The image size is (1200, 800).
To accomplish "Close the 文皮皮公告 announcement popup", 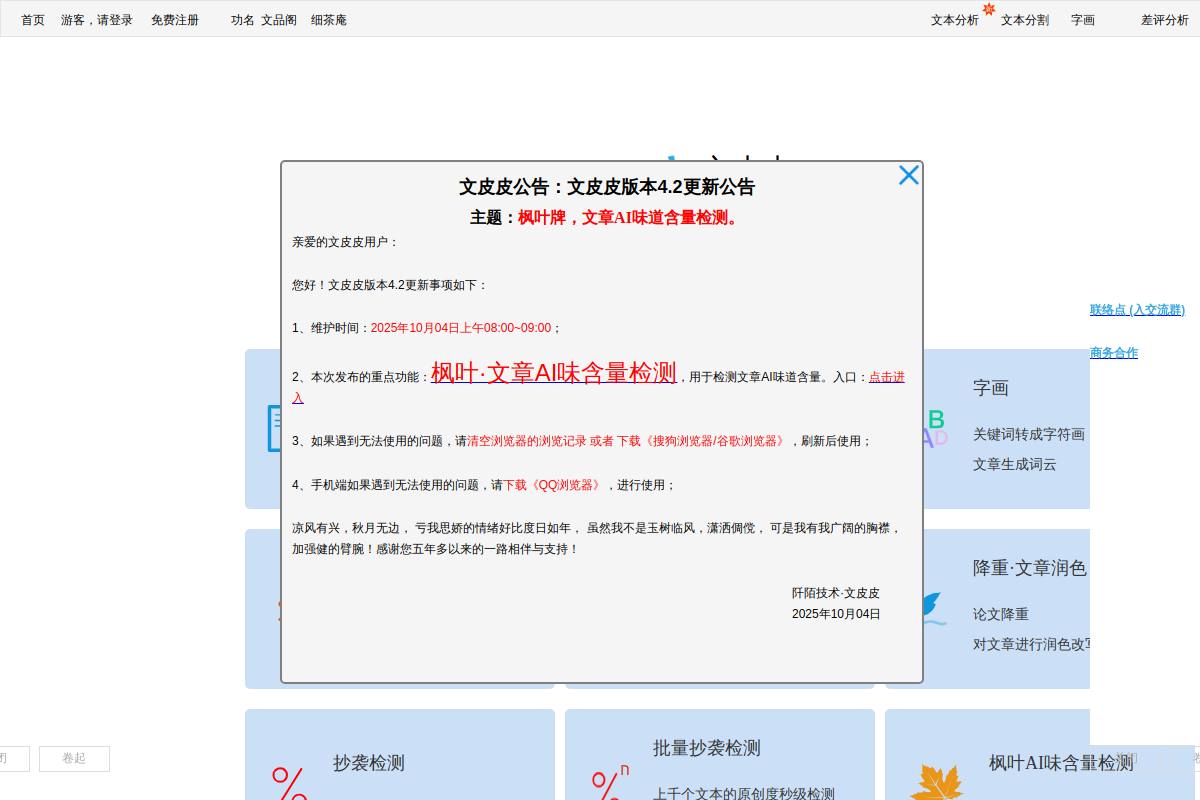I will point(908,175).
